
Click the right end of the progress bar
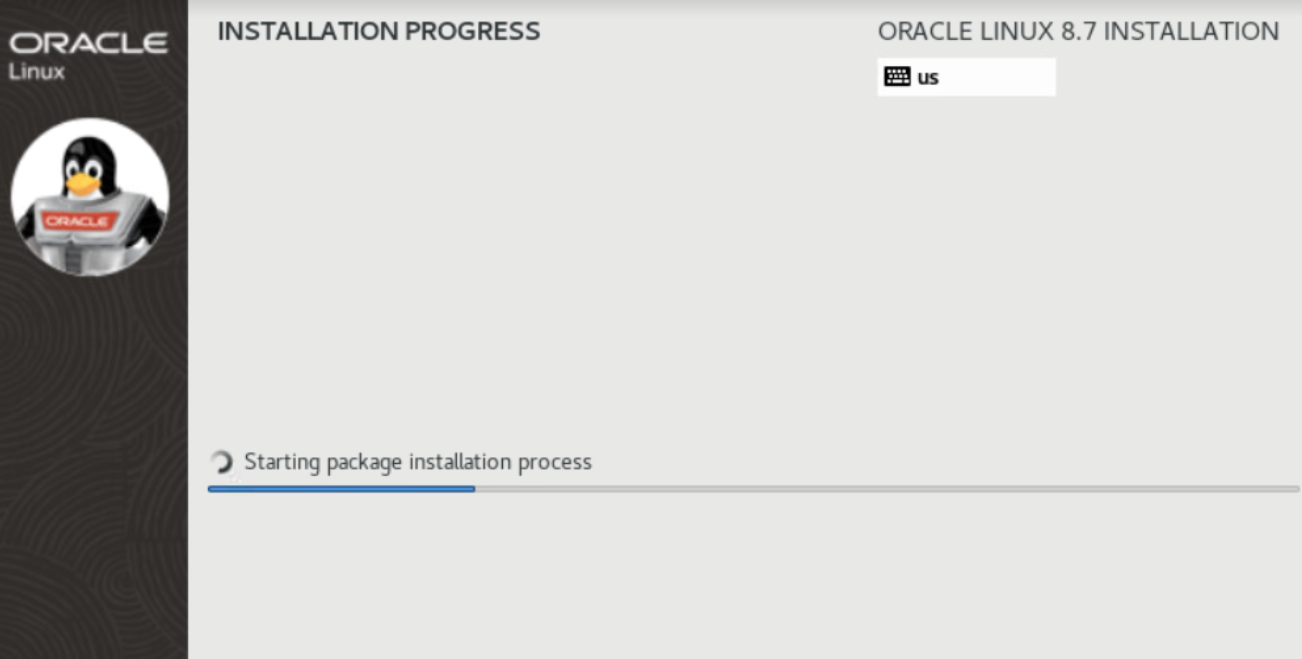[1296, 489]
